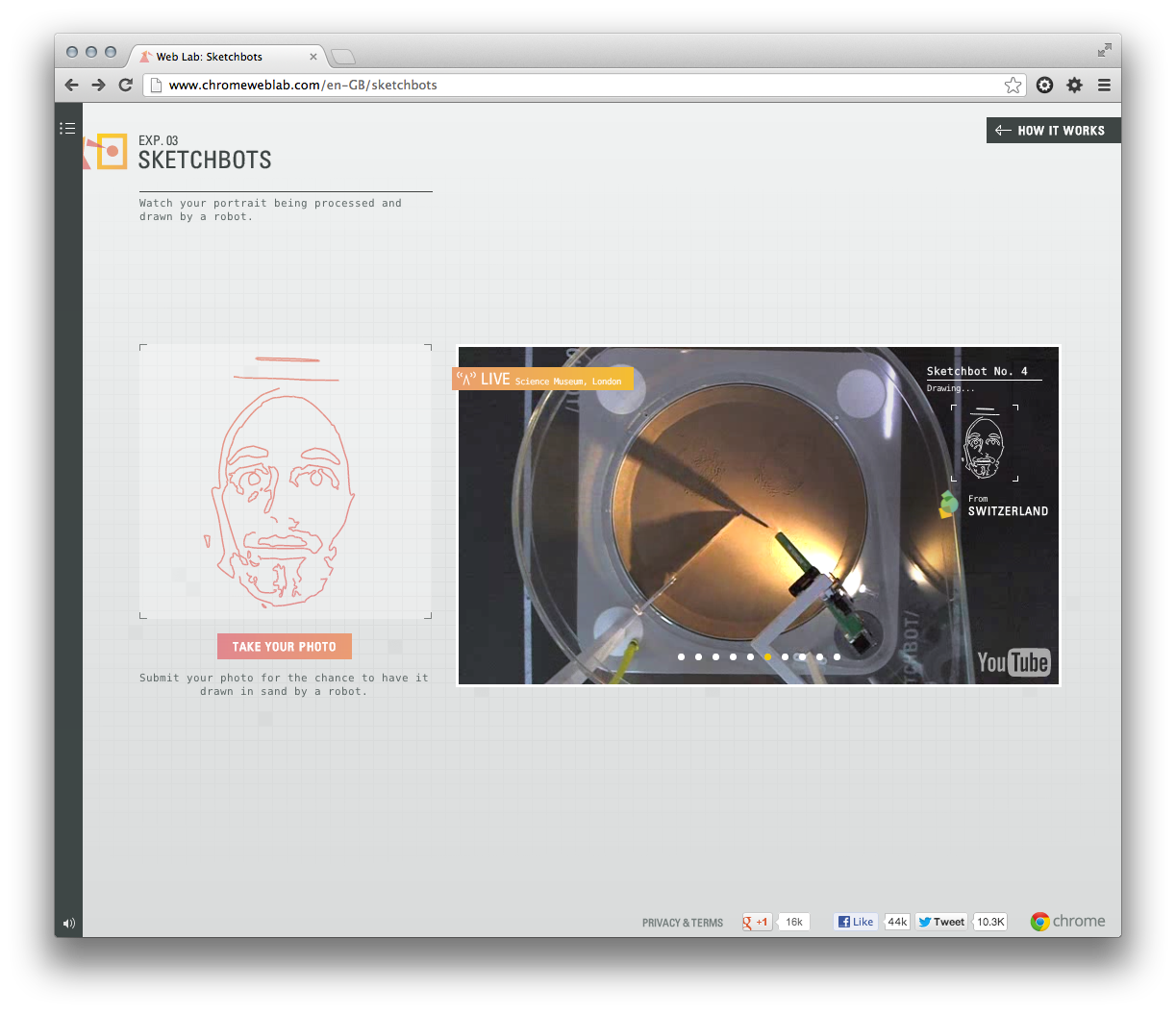
Task: Like the page on Facebook
Action: click(x=856, y=922)
